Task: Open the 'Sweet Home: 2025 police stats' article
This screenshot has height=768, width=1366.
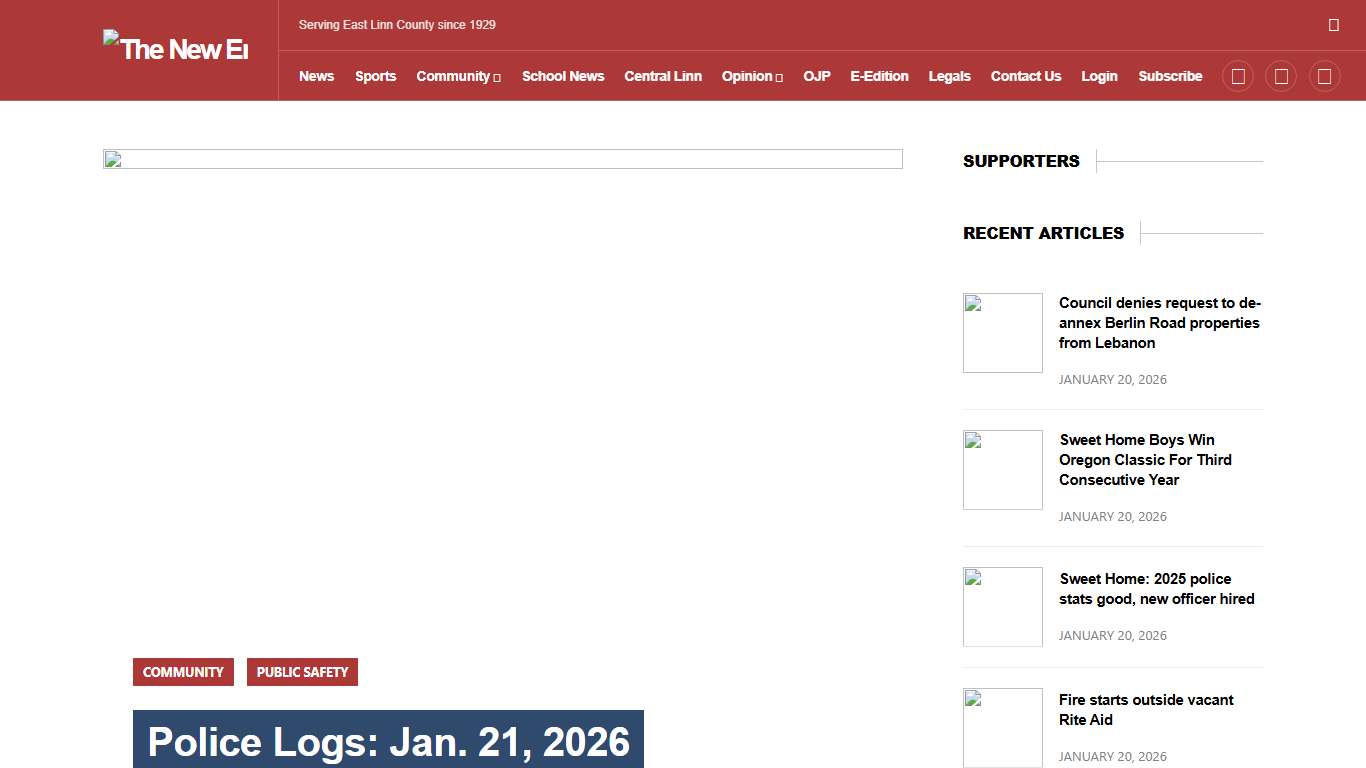Action: pos(1156,588)
